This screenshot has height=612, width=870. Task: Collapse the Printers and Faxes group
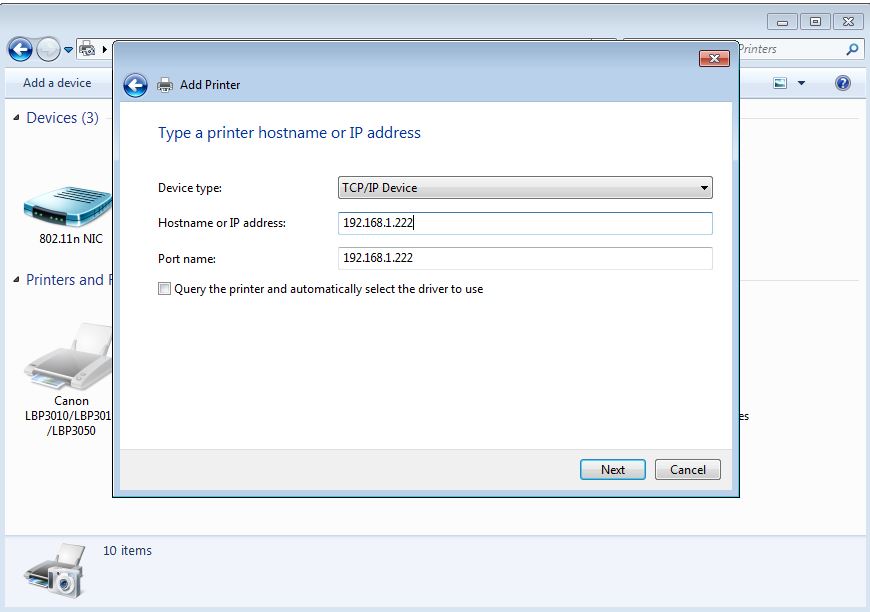tap(16, 280)
